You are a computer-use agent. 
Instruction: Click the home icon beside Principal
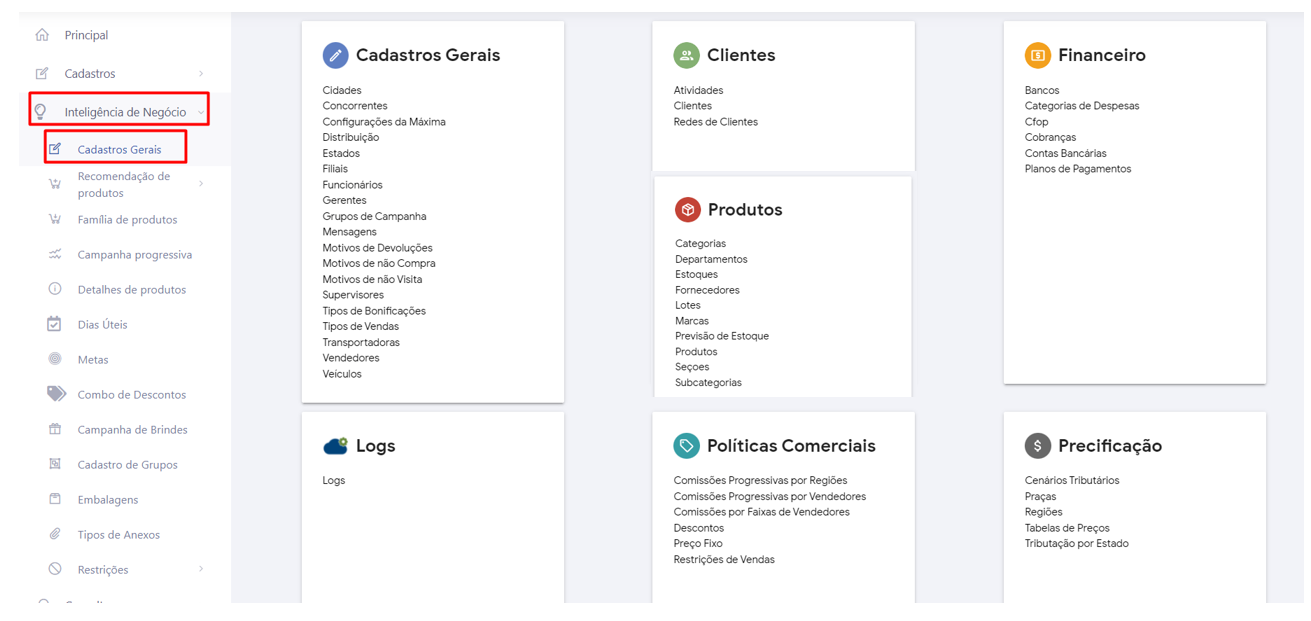click(x=42, y=35)
